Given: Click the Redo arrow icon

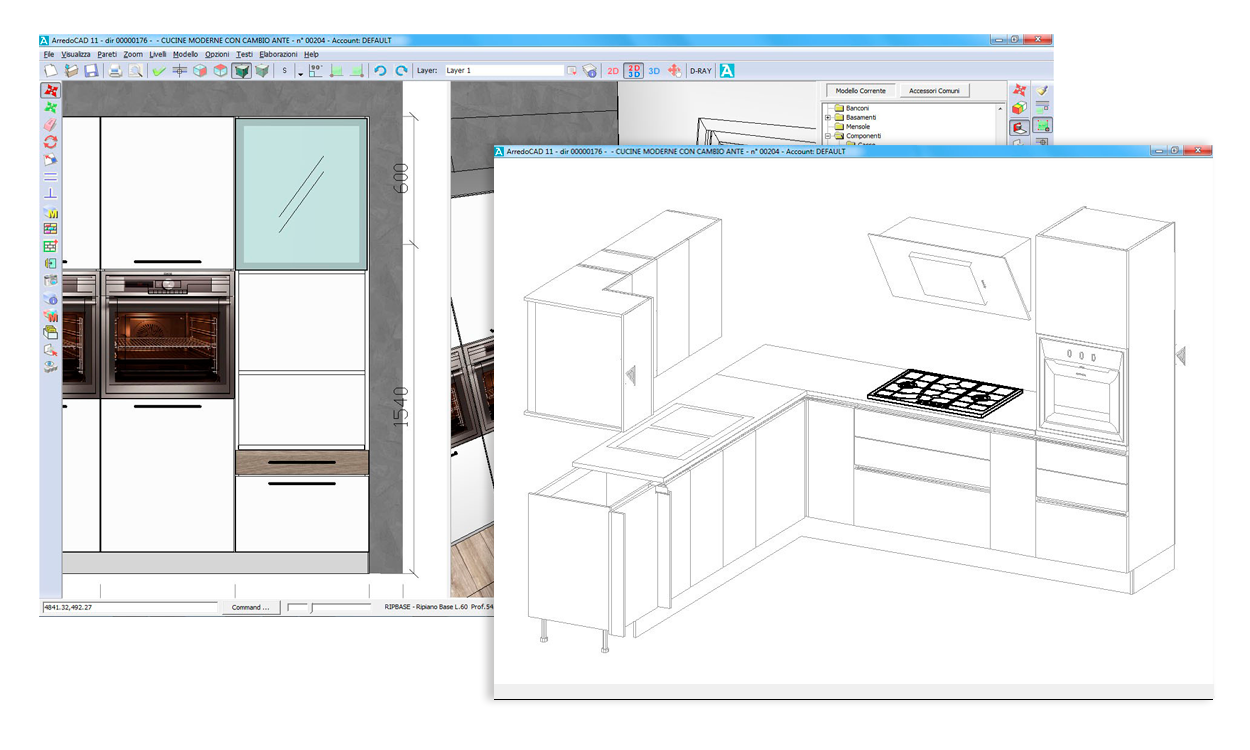Looking at the screenshot, I should [x=401, y=71].
